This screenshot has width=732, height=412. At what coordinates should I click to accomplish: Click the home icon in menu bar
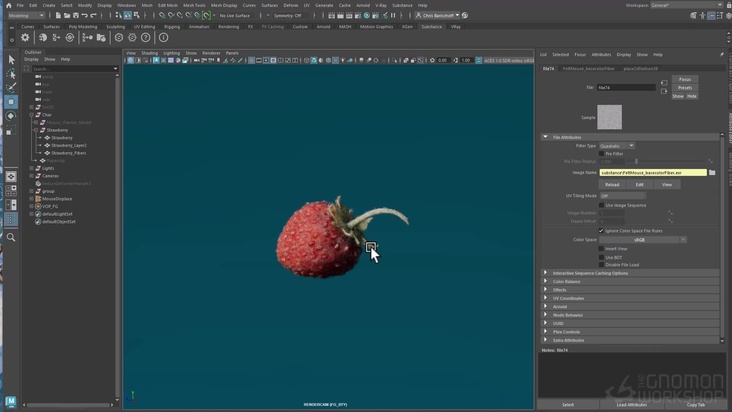[x=8, y=5]
